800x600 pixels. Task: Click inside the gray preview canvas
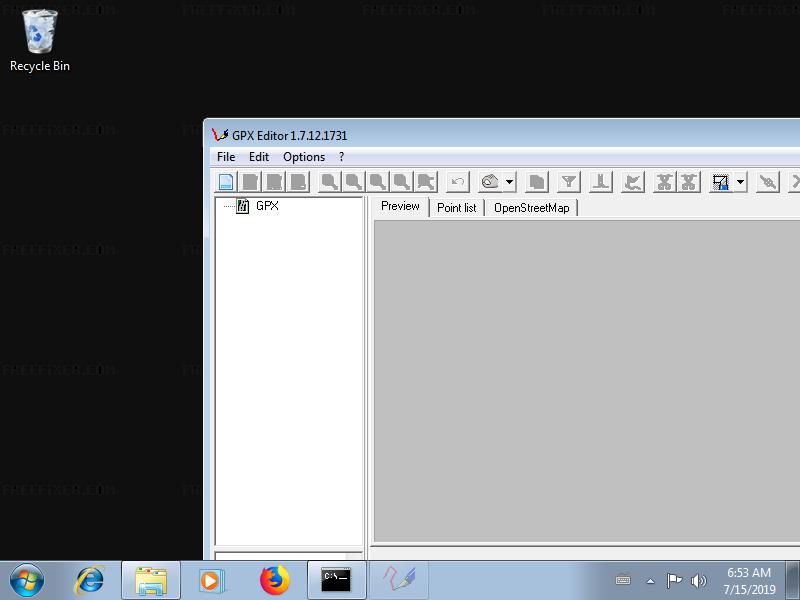[587, 381]
